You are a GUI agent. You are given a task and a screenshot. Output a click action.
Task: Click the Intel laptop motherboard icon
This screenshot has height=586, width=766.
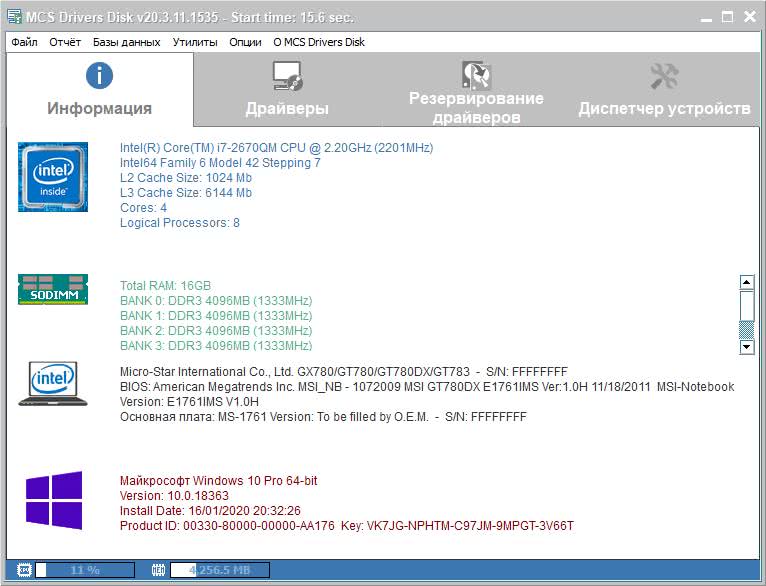(x=53, y=384)
